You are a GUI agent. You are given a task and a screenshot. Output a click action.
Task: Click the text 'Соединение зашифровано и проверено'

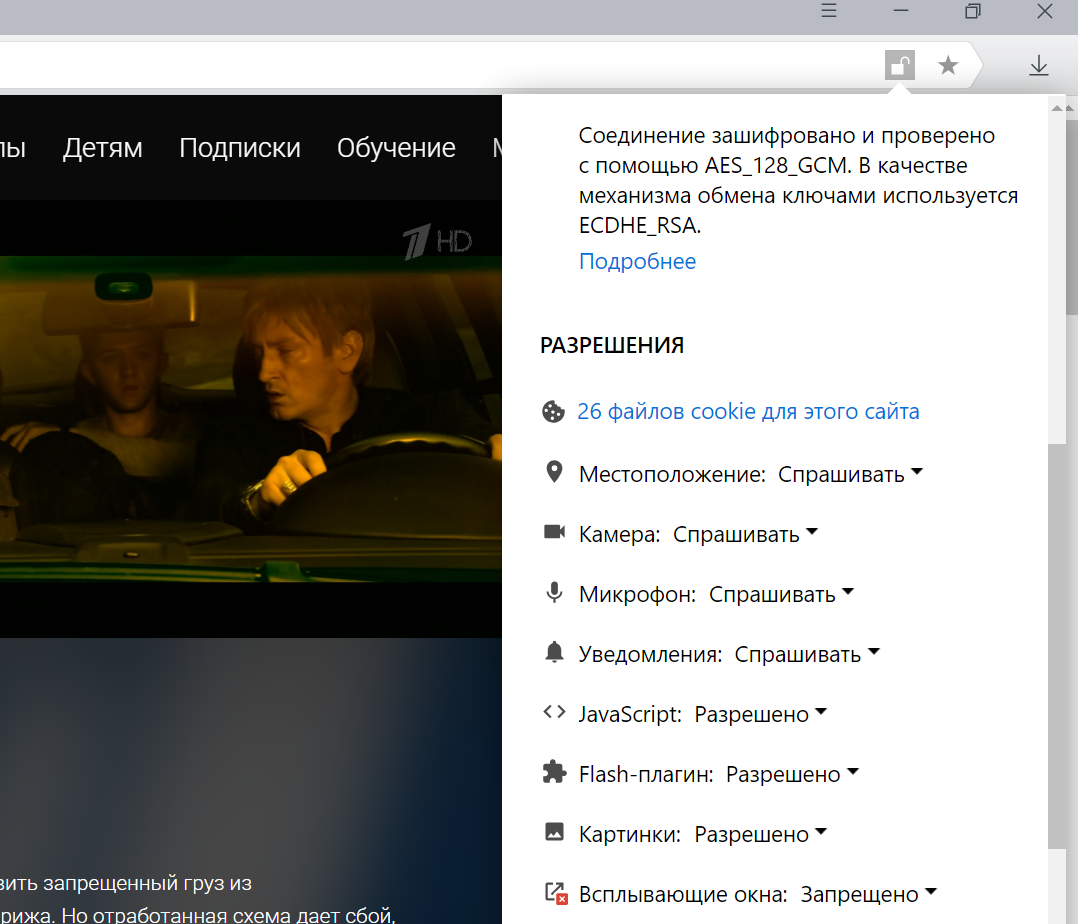tap(786, 135)
